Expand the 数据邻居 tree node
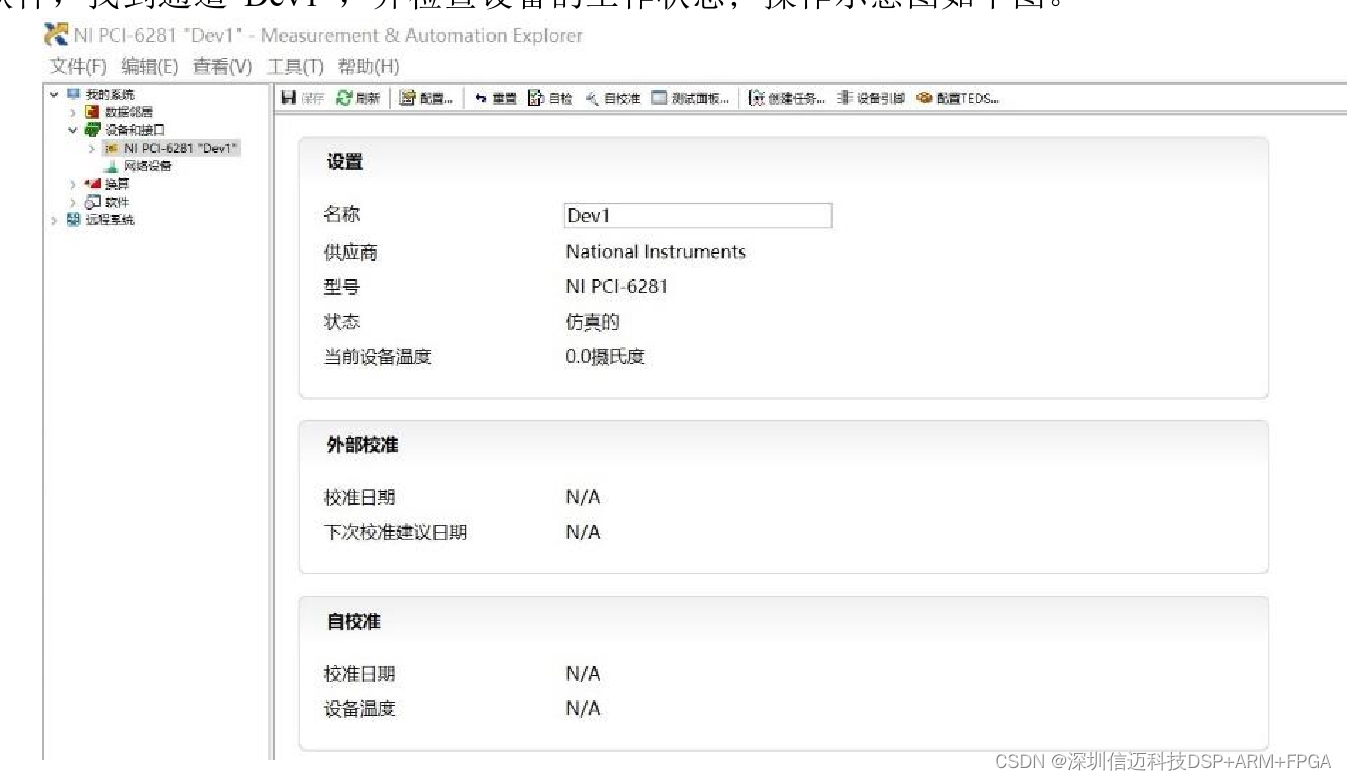The height and width of the screenshot is (780, 1347). pos(73,112)
